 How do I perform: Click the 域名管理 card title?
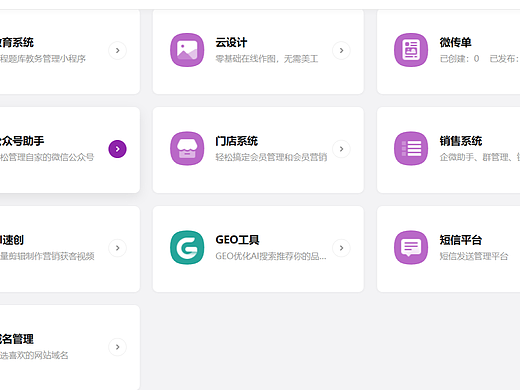[x=17, y=339]
